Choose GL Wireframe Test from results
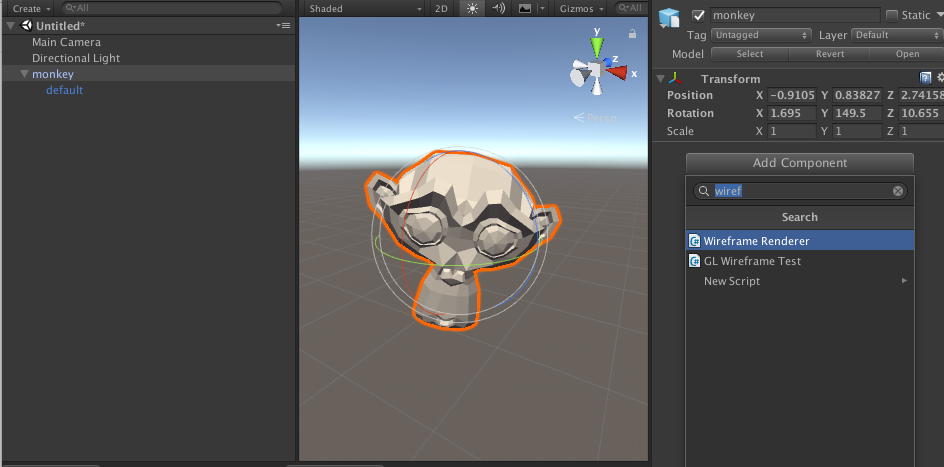This screenshot has width=944, height=467. (x=800, y=261)
